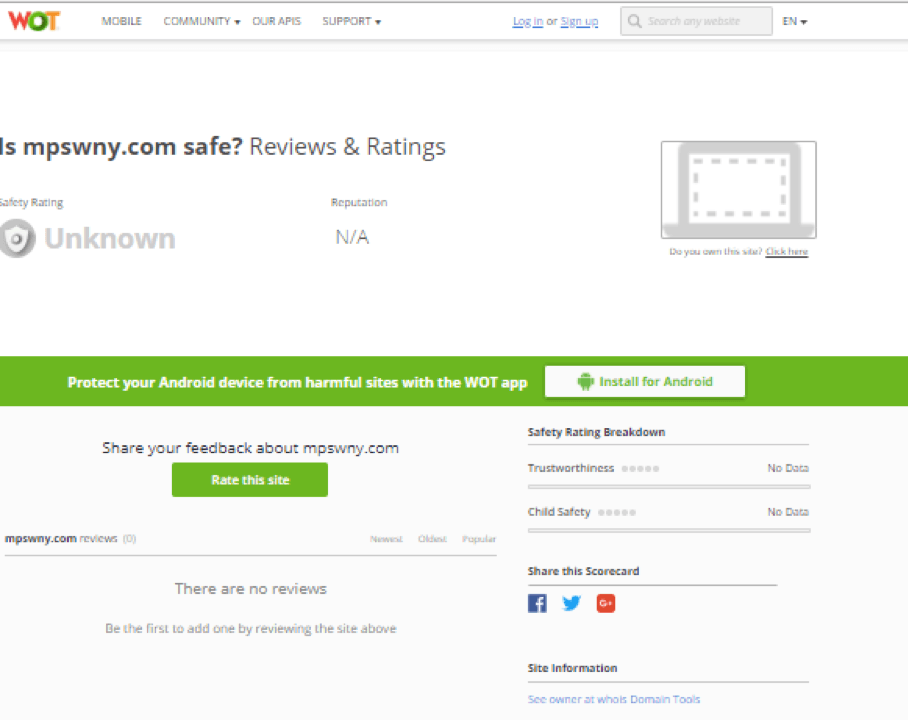This screenshot has height=720, width=908.
Task: Click the Trustworthiness No Data text
Action: 788,468
